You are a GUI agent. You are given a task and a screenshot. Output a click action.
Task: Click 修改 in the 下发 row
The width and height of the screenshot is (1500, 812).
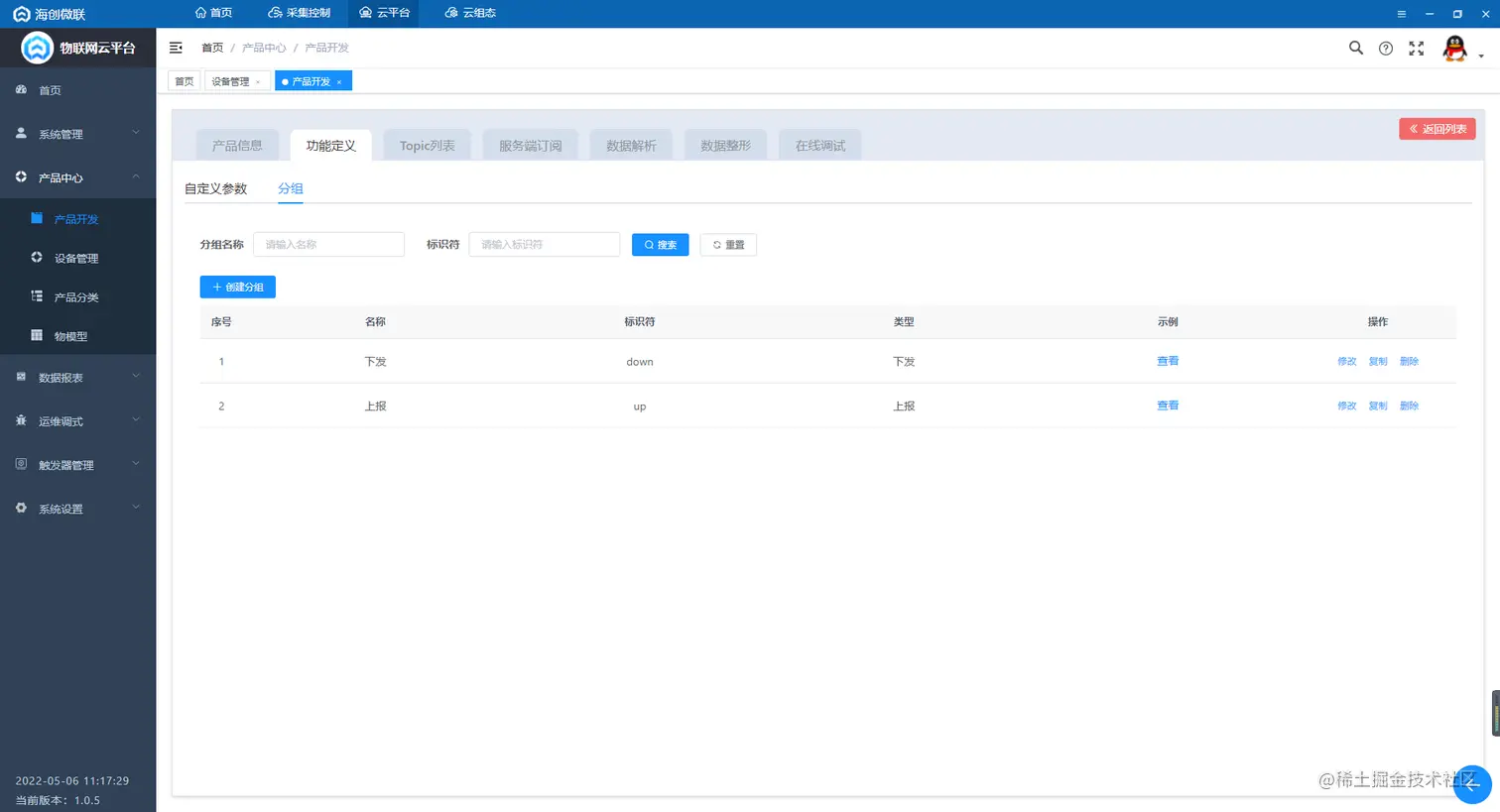(1347, 362)
